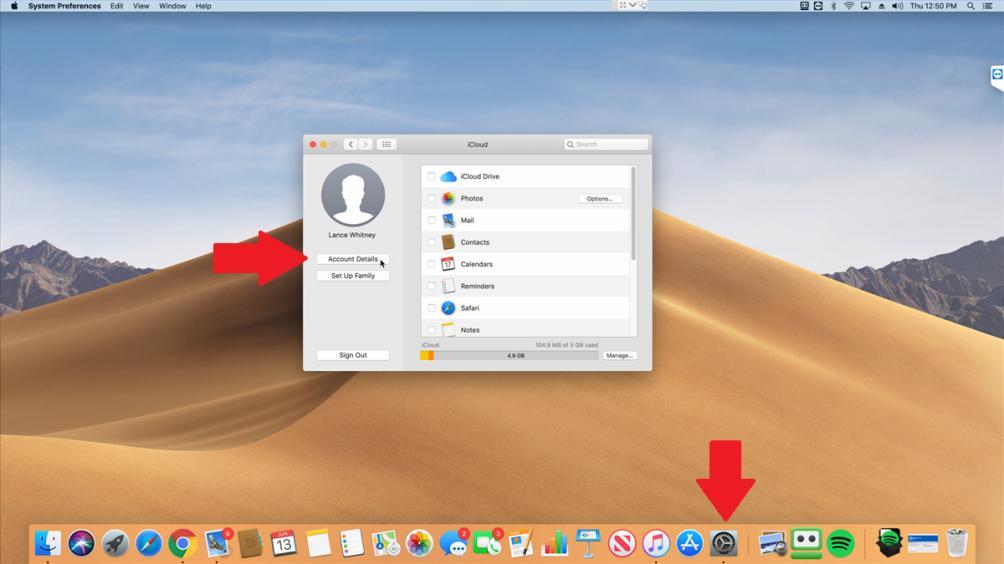The image size is (1004, 564).
Task: Open Launchpad rocket icon in dock
Action: point(115,544)
